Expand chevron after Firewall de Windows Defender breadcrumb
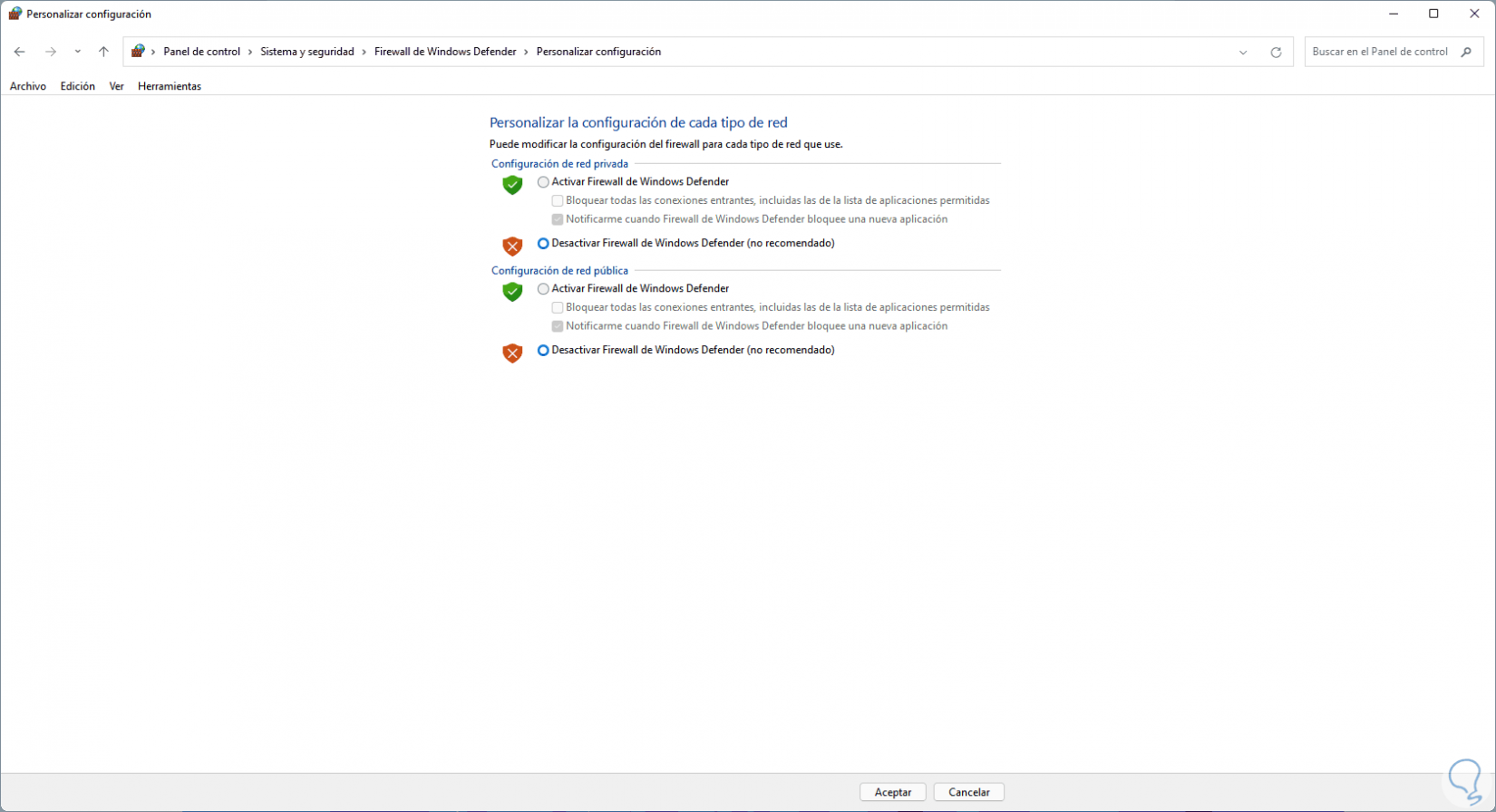This screenshot has height=812, width=1496. 526,52
